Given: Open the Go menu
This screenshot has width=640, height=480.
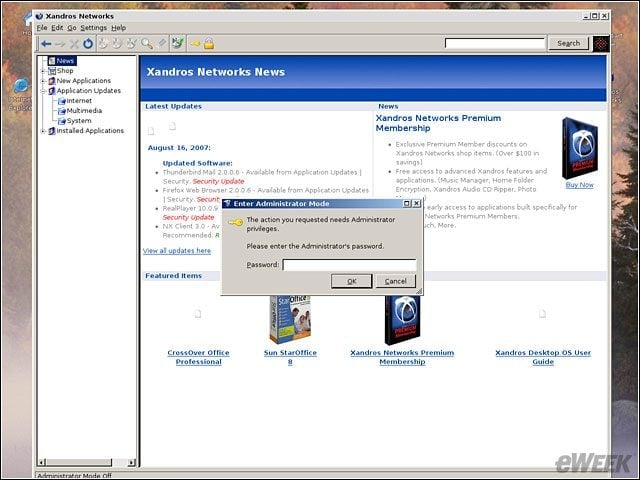Looking at the screenshot, I should click(x=72, y=28).
